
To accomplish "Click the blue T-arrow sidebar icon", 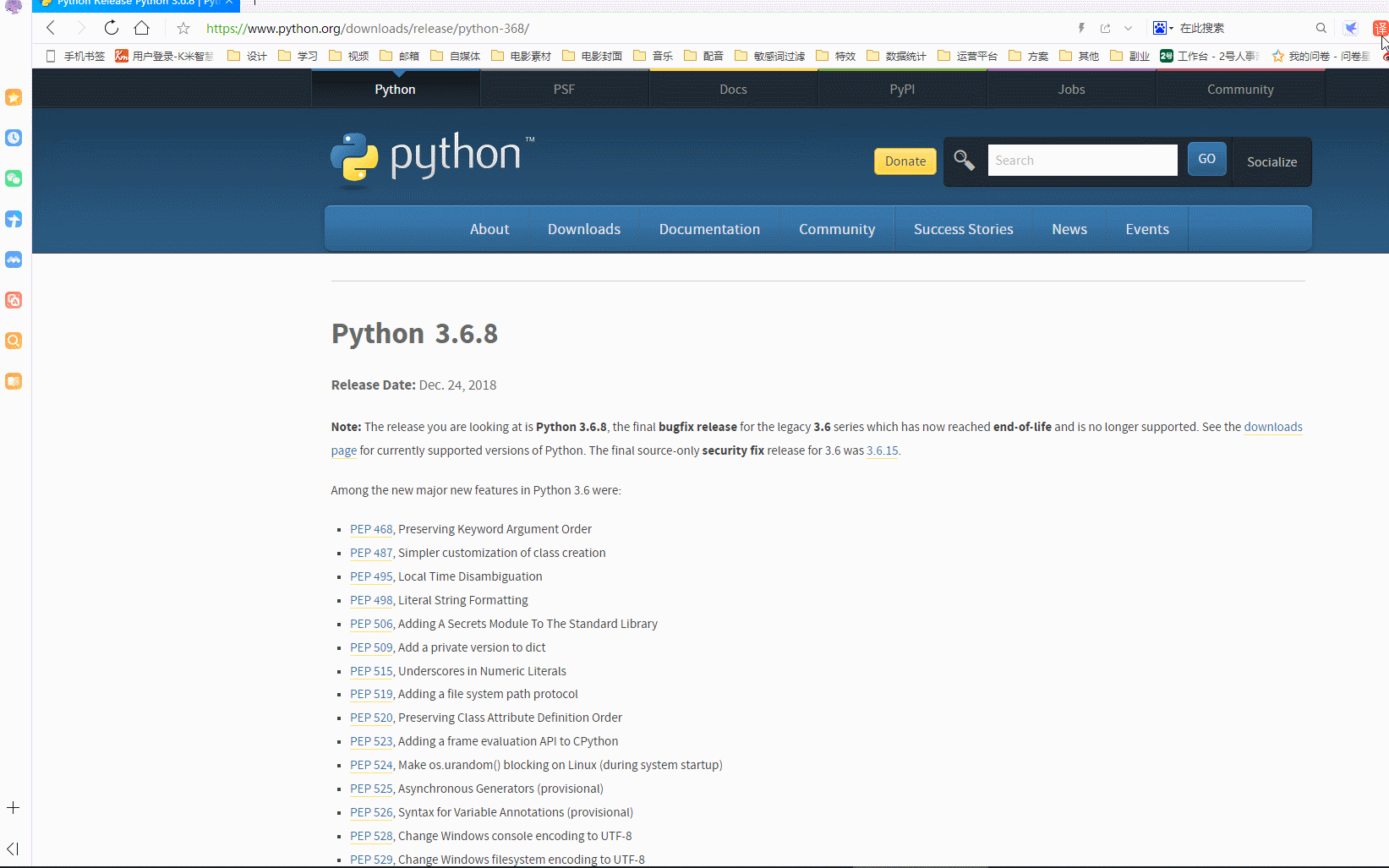I will coord(14,219).
